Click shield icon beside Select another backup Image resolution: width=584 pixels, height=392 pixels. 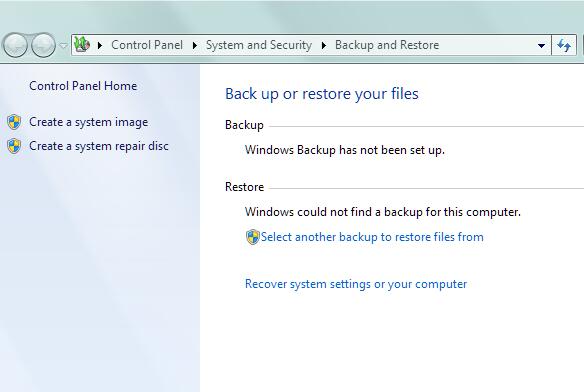coord(253,237)
